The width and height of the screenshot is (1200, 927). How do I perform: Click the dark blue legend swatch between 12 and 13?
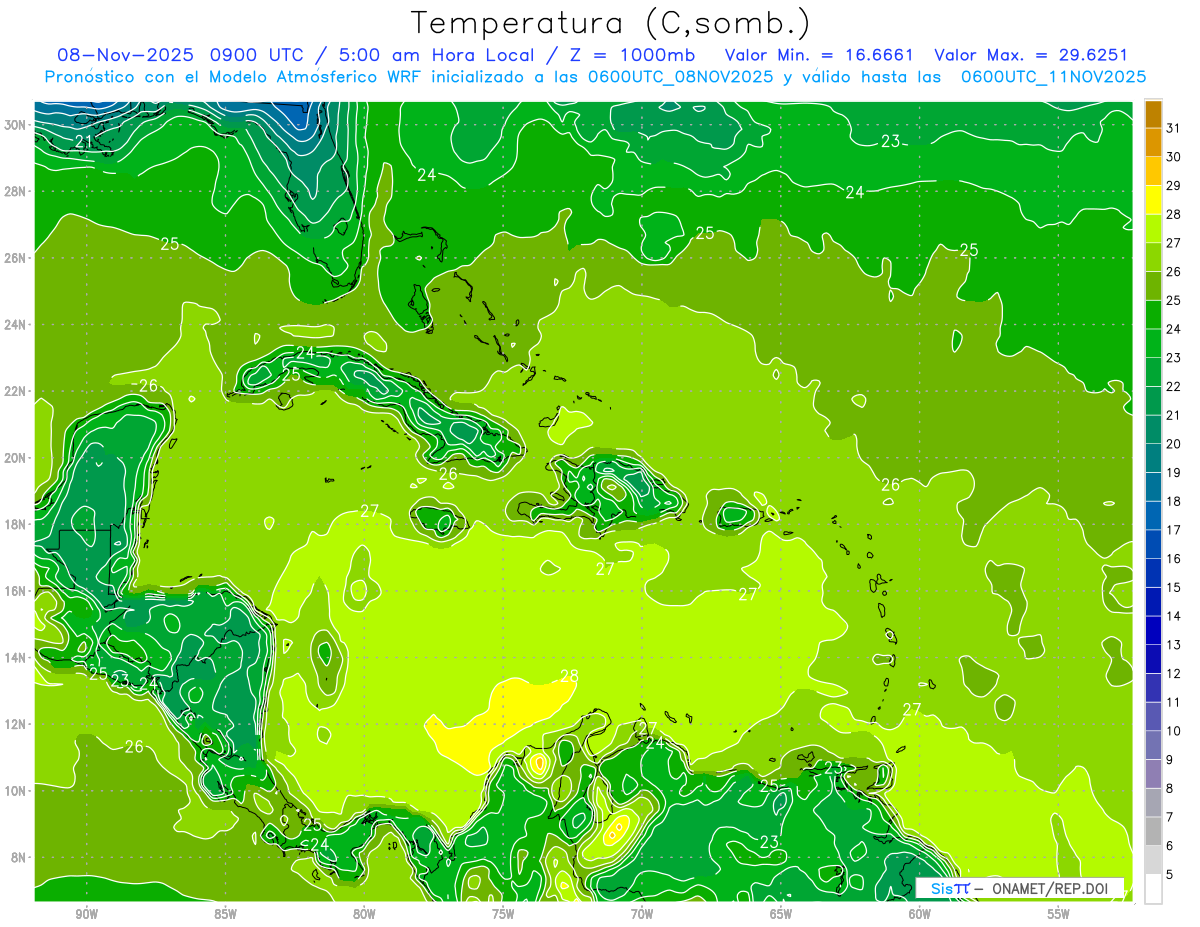pyautogui.click(x=1153, y=659)
